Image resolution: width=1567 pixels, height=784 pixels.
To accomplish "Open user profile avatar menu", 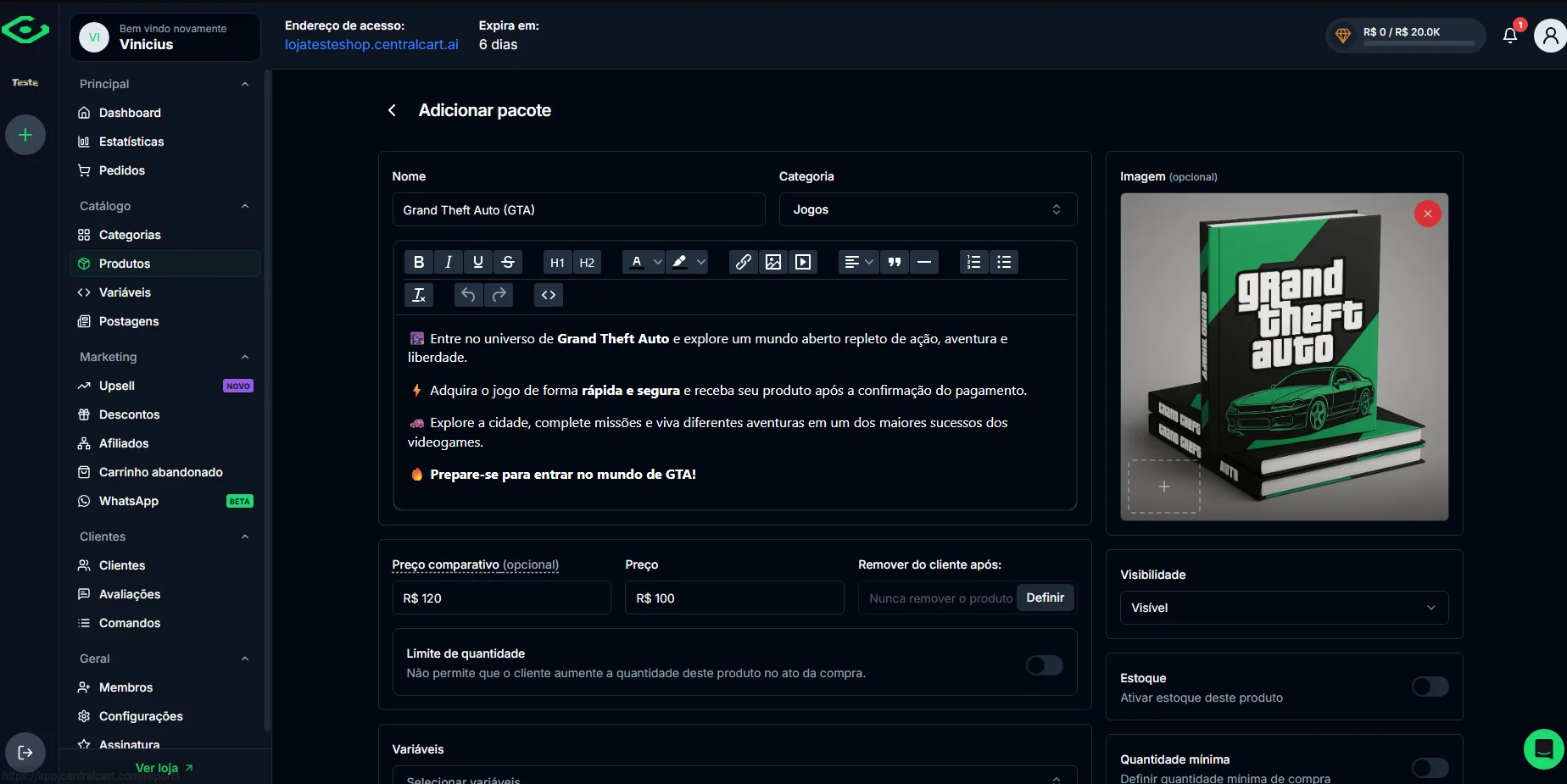I will coord(1550,35).
